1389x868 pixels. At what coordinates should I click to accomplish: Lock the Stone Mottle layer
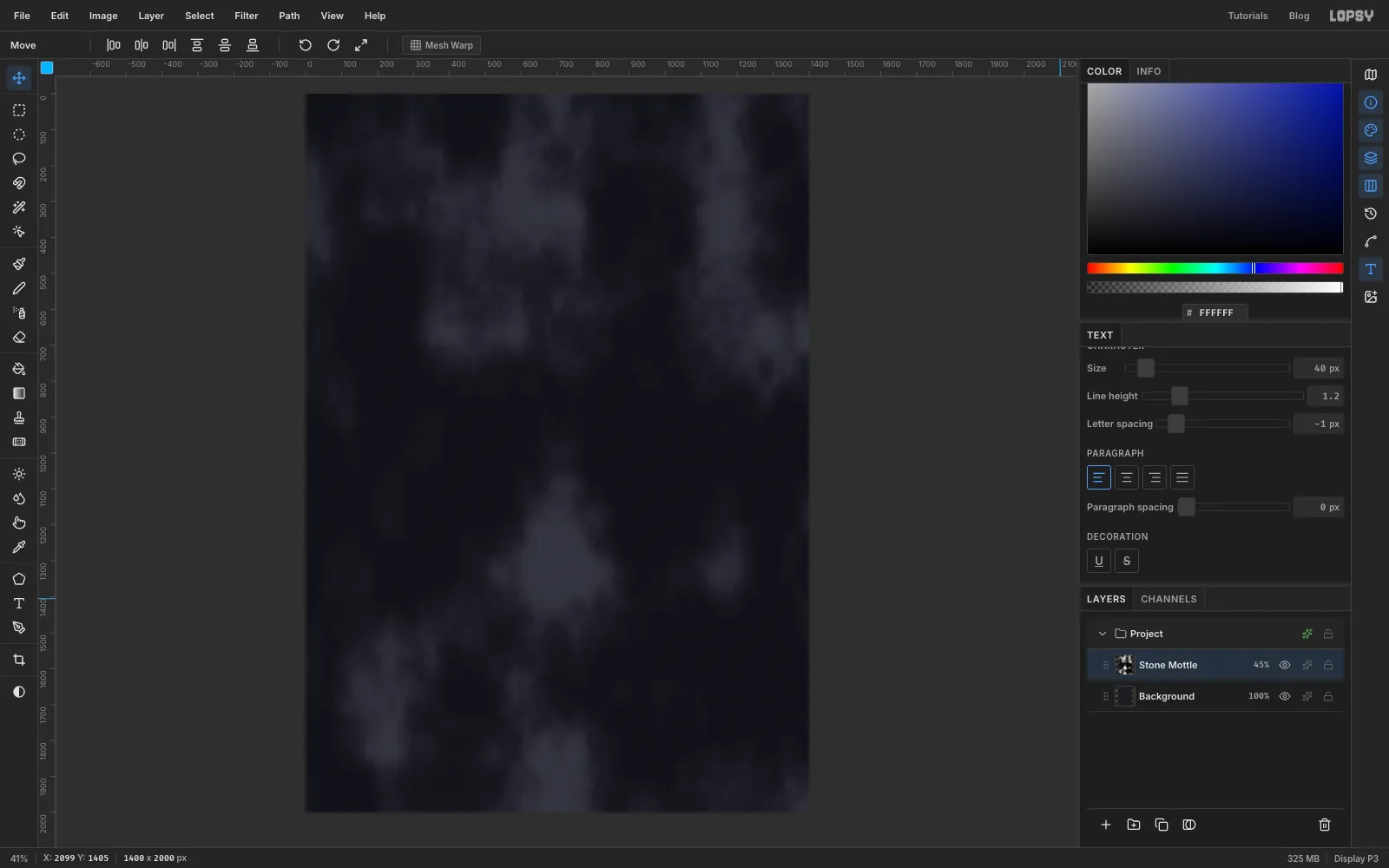pos(1327,665)
